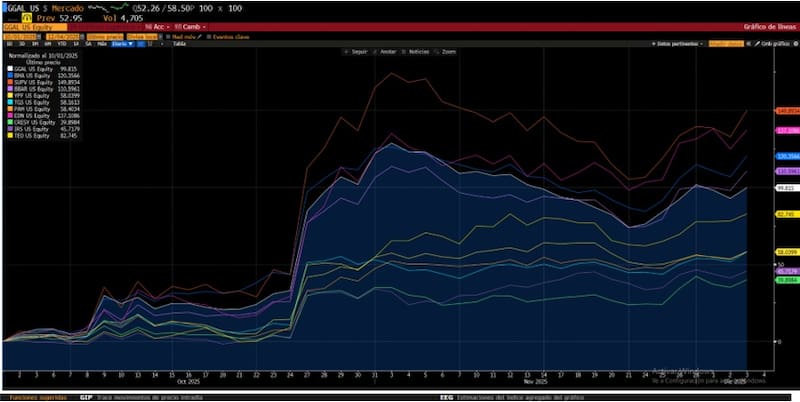Select the YTD time range tab
800x402 pixels.
coord(61,44)
